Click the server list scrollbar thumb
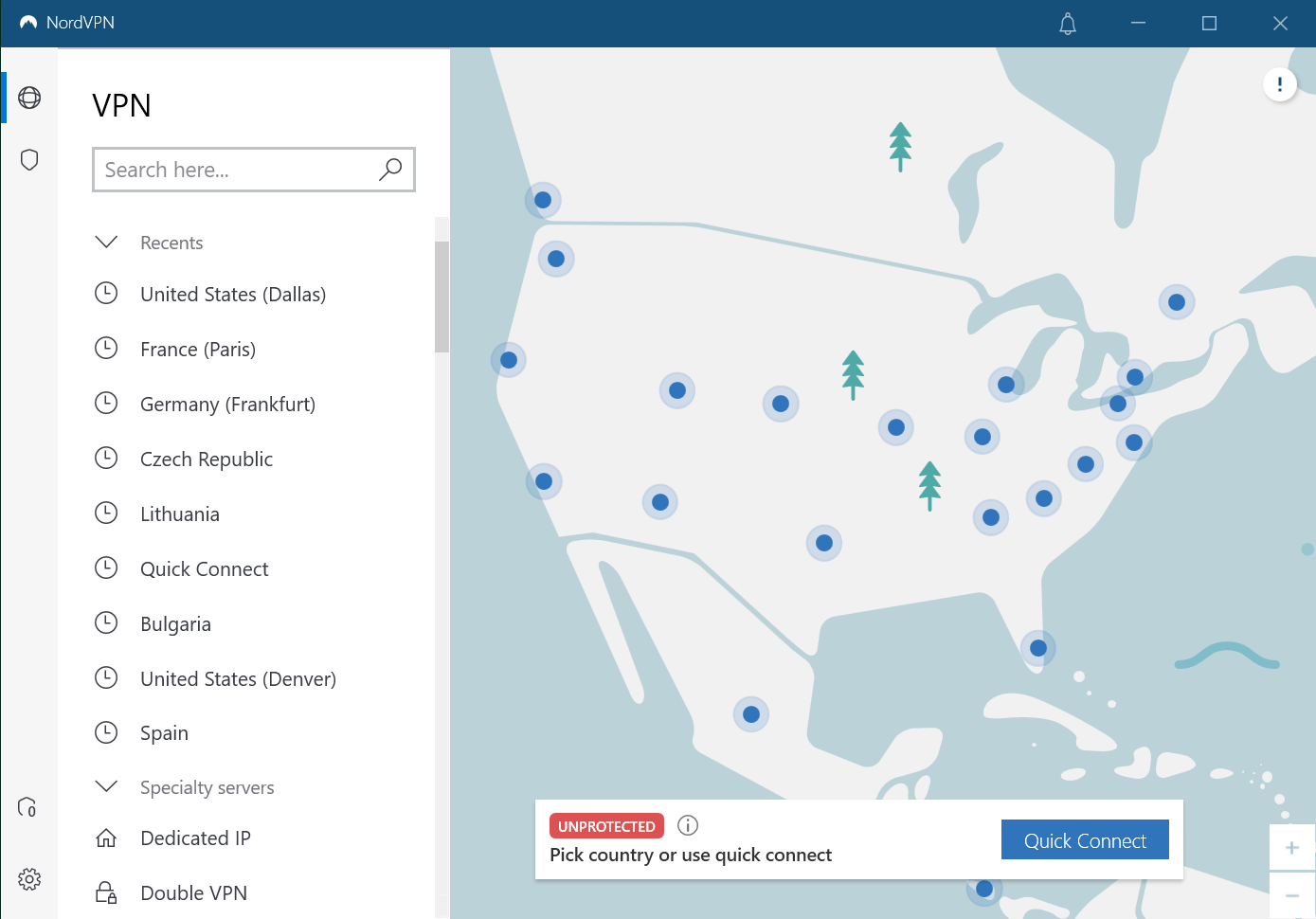 (442, 297)
